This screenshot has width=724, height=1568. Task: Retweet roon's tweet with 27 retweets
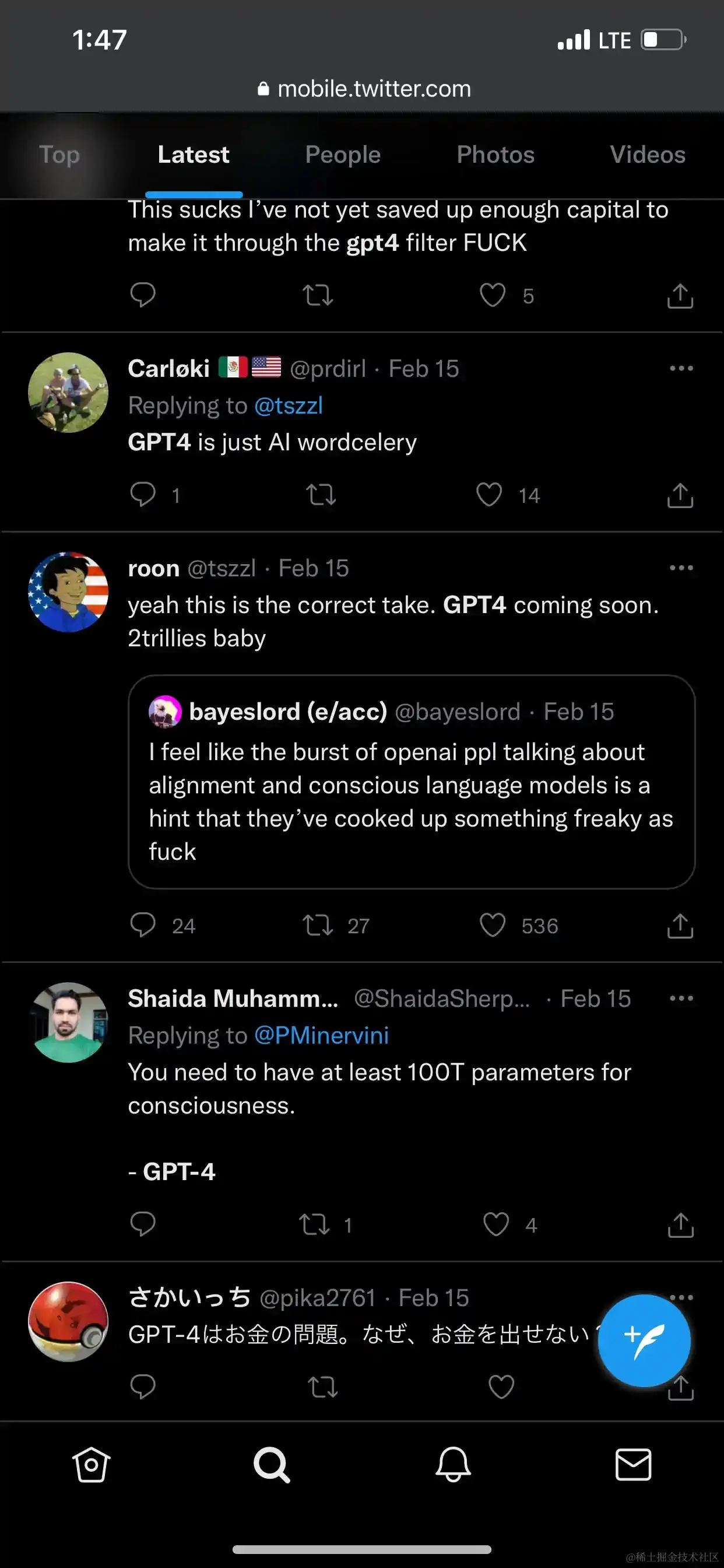(318, 925)
